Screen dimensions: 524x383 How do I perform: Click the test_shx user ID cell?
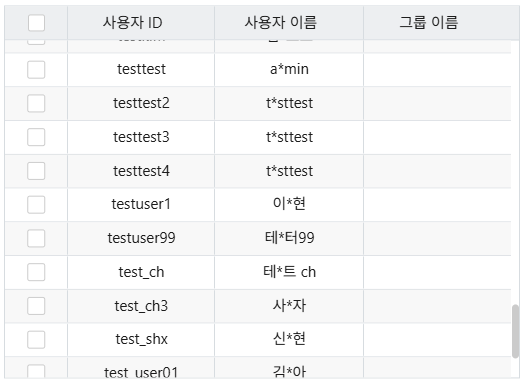[x=141, y=340]
